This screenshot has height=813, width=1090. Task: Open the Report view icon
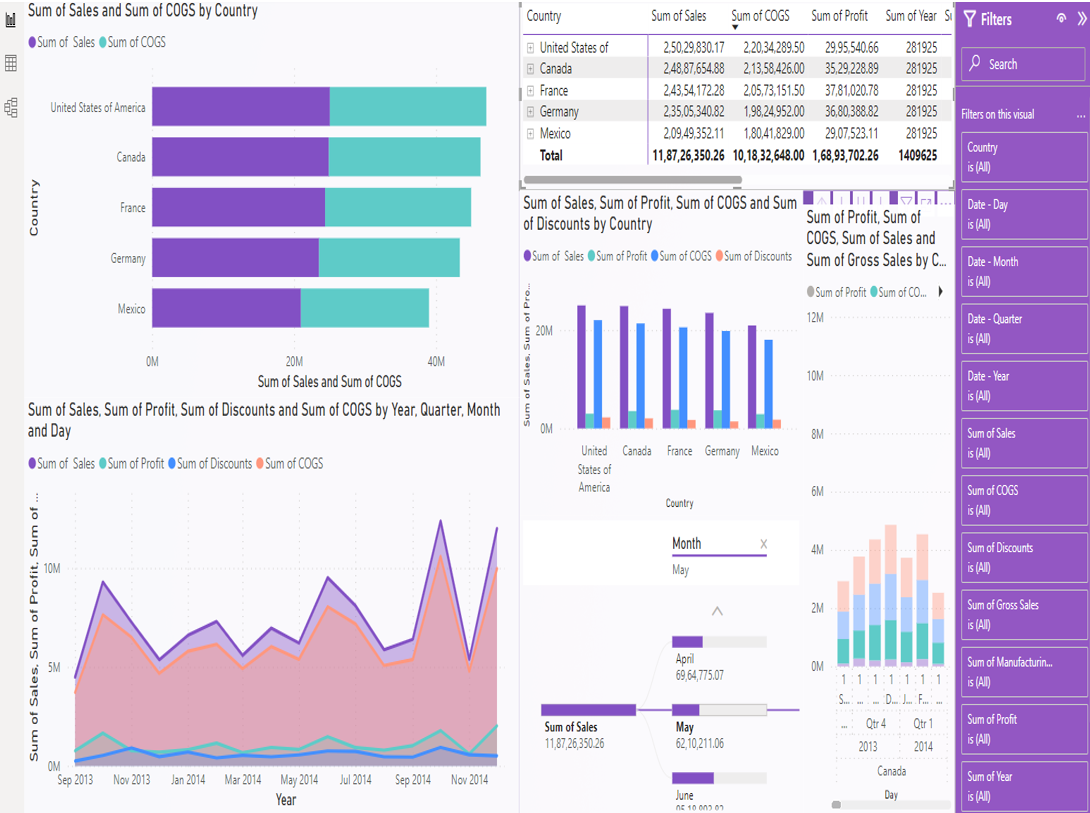(x=11, y=20)
